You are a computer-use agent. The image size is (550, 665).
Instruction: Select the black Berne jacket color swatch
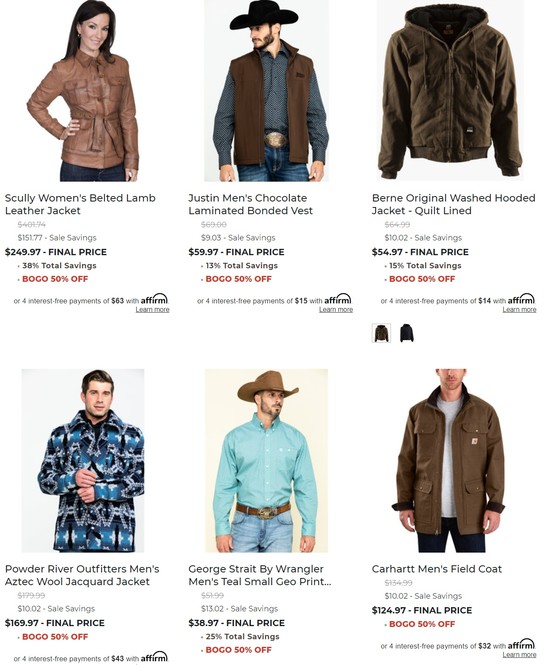click(x=407, y=333)
